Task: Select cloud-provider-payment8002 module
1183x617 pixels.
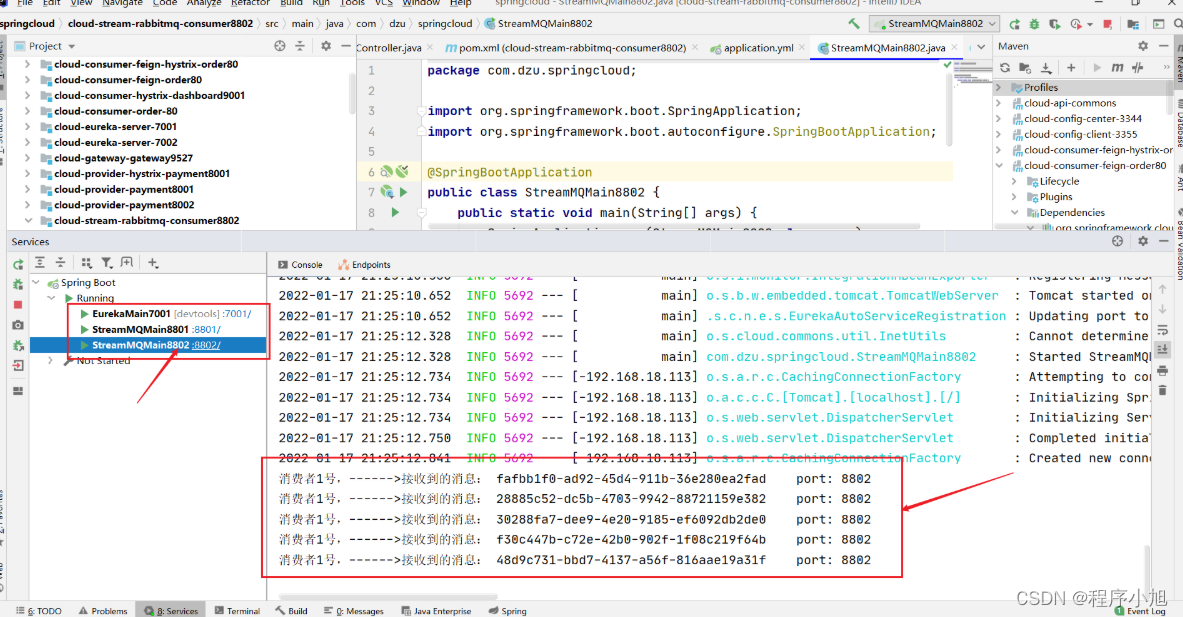Action: coord(124,205)
